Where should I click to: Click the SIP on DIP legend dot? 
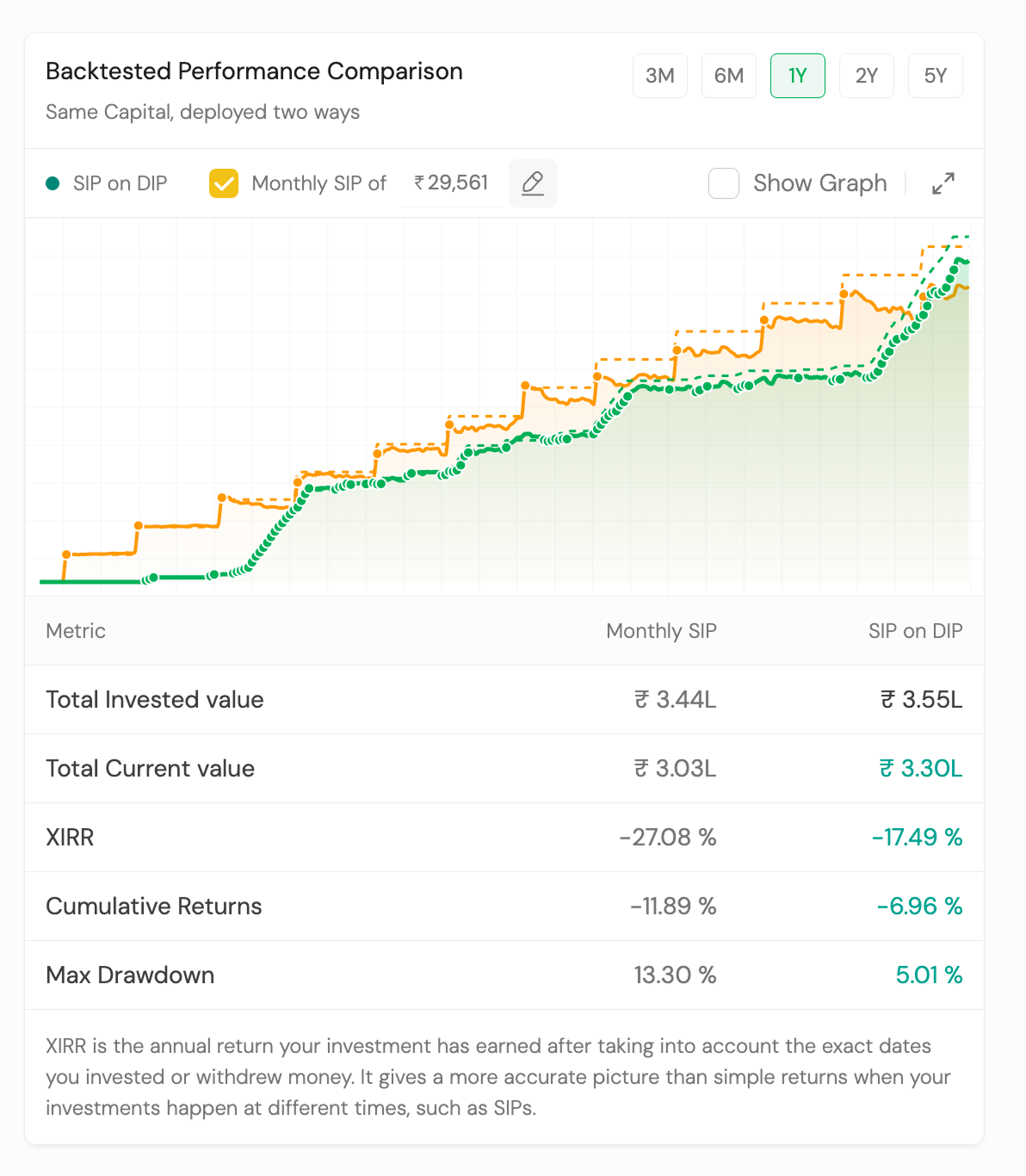click(53, 183)
